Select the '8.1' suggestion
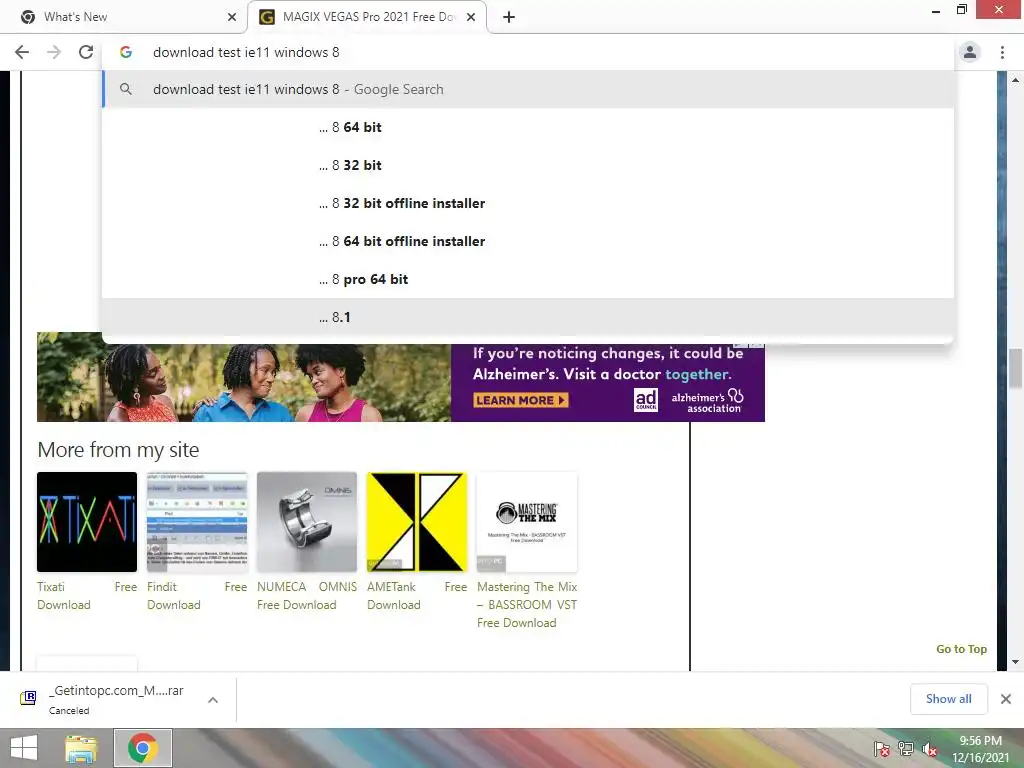The height and width of the screenshot is (768, 1024). click(x=528, y=317)
